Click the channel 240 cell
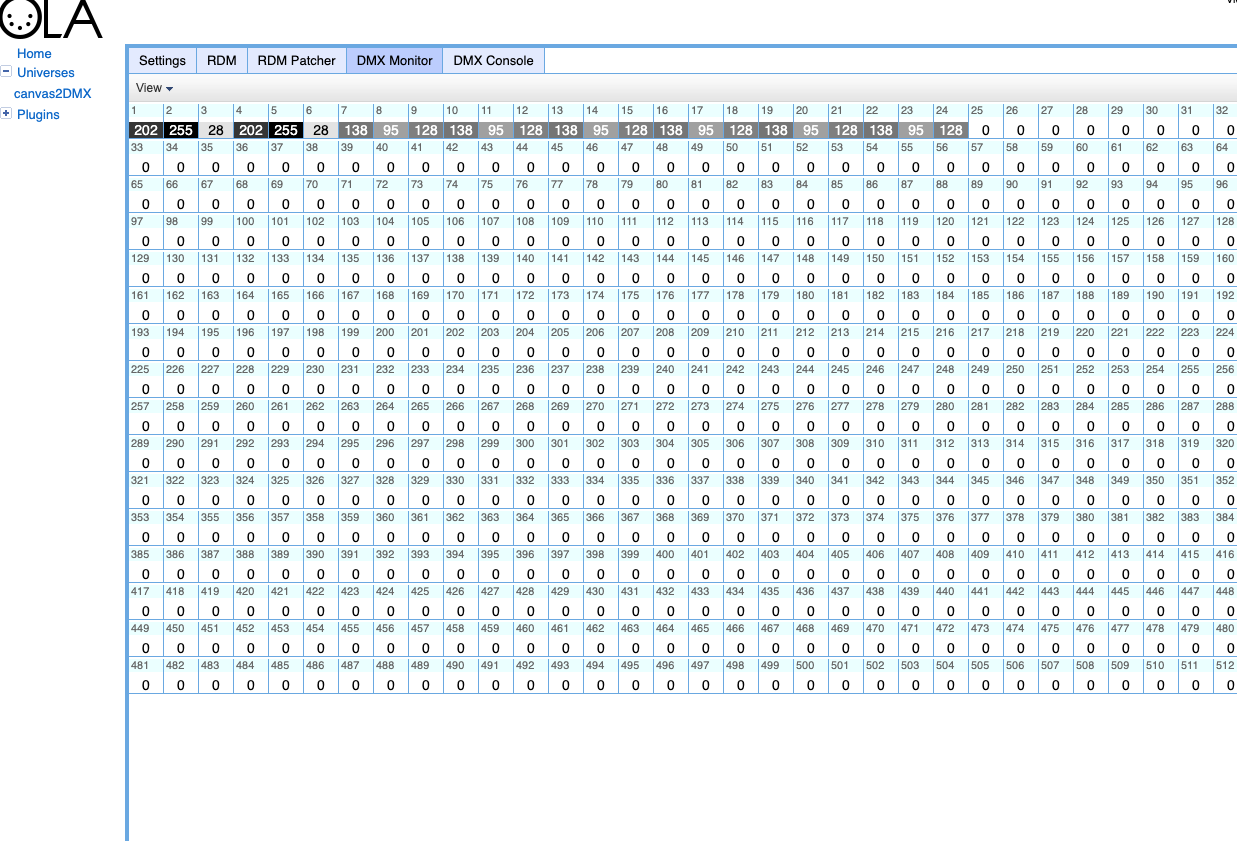Viewport: 1237px width, 841px height. coord(671,380)
